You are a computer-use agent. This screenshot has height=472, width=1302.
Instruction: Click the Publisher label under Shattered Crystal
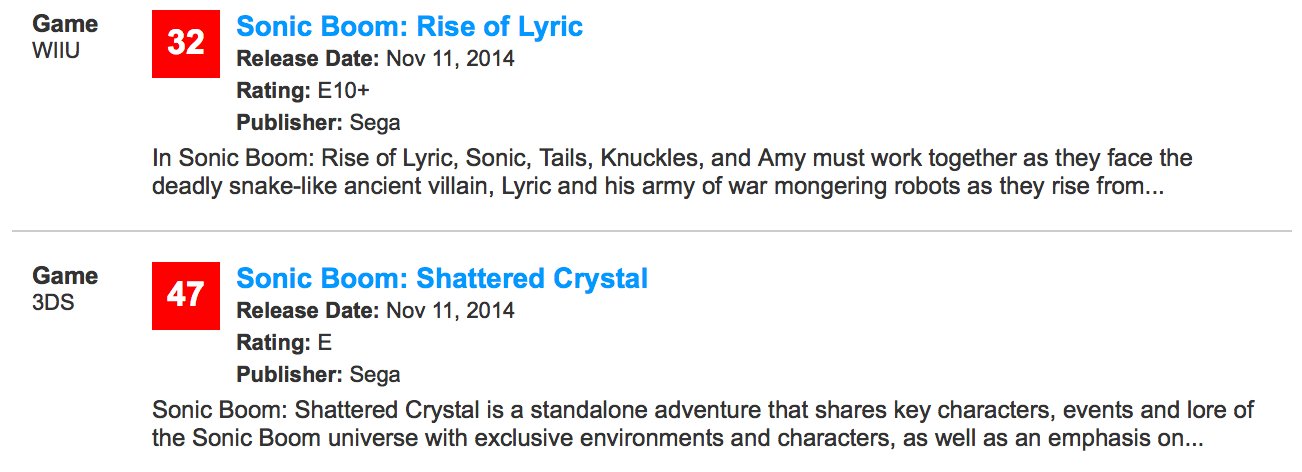click(x=290, y=376)
